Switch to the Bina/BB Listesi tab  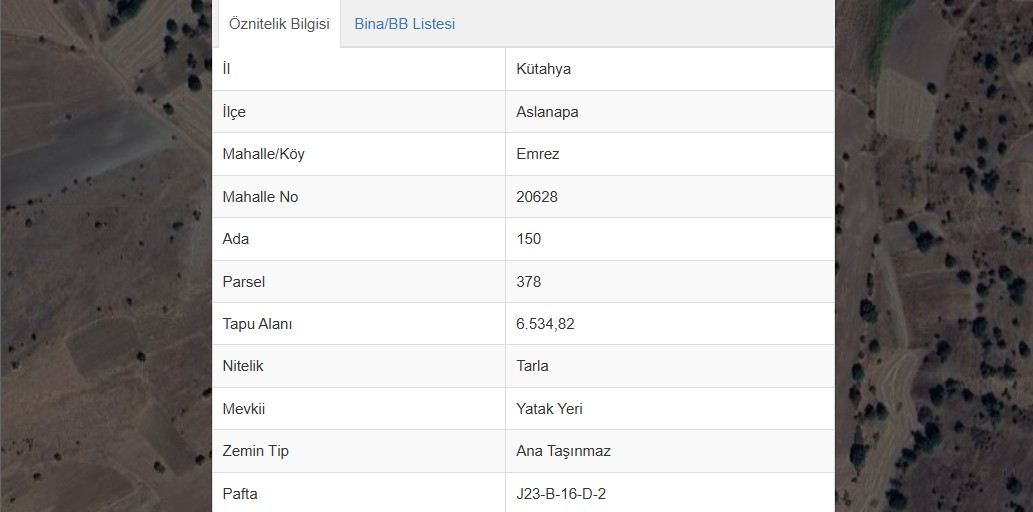[405, 24]
